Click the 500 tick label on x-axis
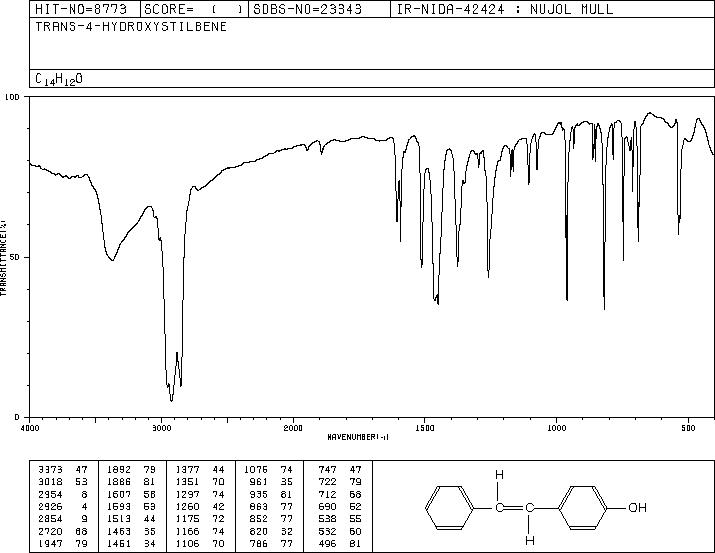 coord(688,428)
